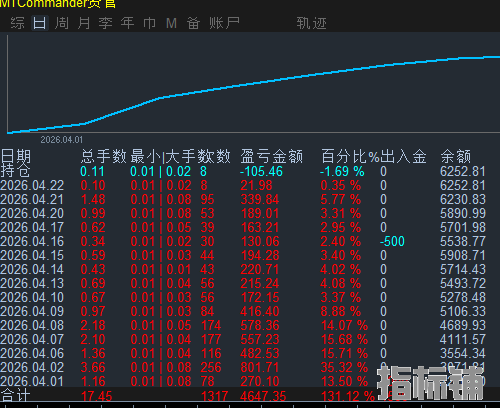Open the 季 quarterly tab
Image resolution: width=500 pixels, height=408 pixels.
pyautogui.click(x=105, y=23)
